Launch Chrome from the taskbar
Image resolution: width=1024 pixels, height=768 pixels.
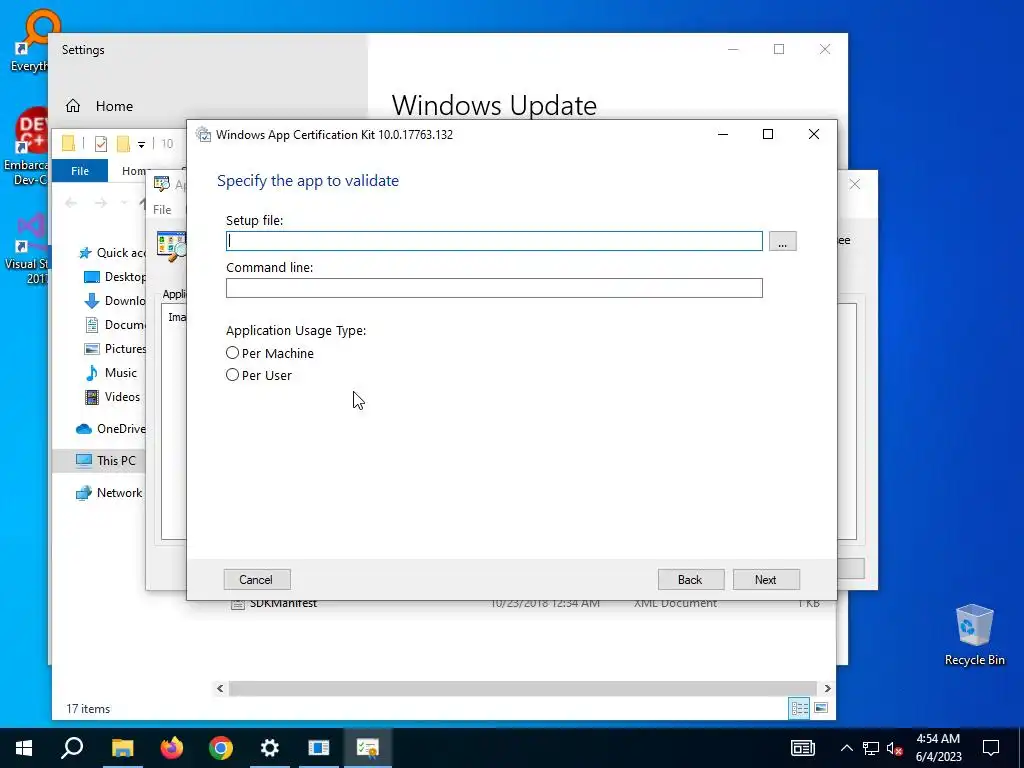coord(221,748)
